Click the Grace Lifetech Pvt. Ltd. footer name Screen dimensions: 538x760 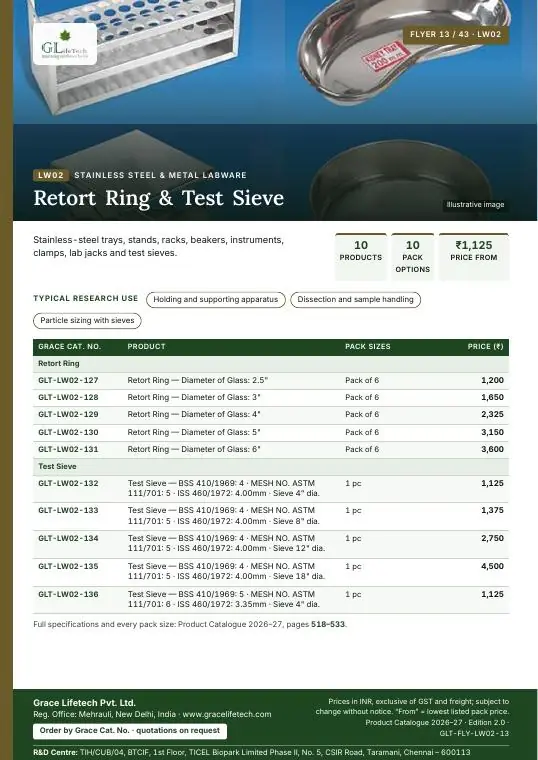[x=84, y=703]
